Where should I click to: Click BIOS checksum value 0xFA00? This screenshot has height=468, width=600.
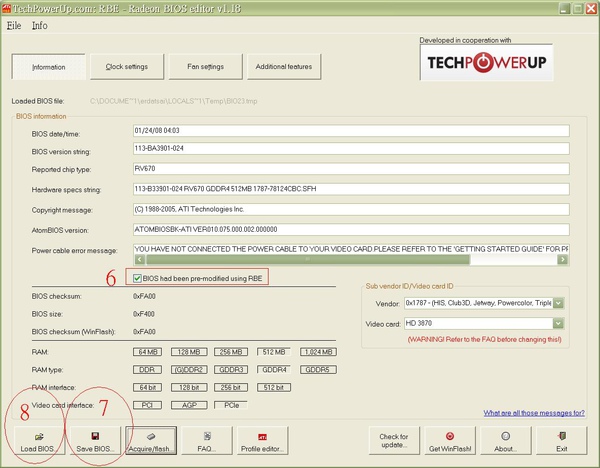coord(144,296)
